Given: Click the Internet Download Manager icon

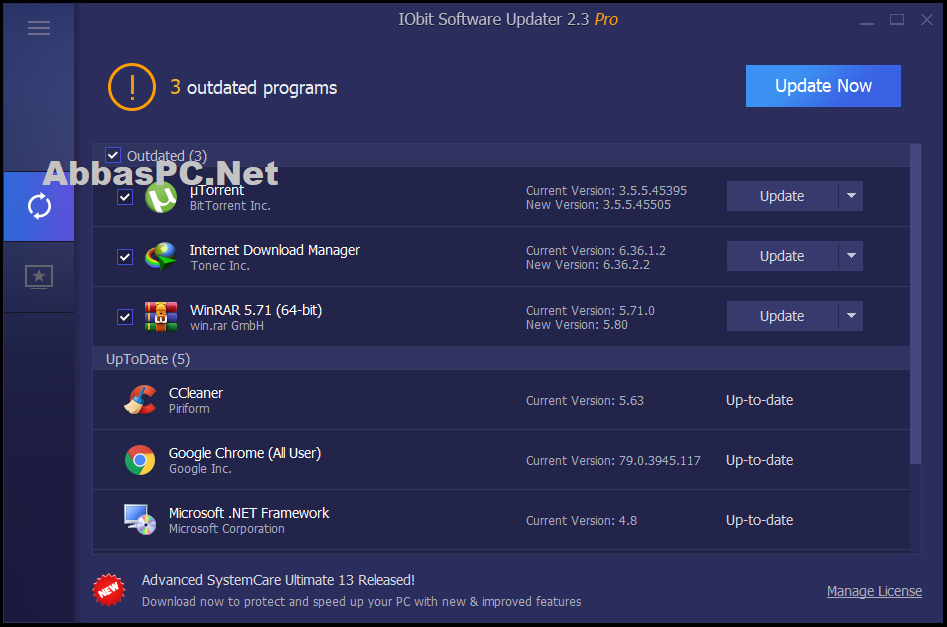Looking at the screenshot, I should (161, 257).
